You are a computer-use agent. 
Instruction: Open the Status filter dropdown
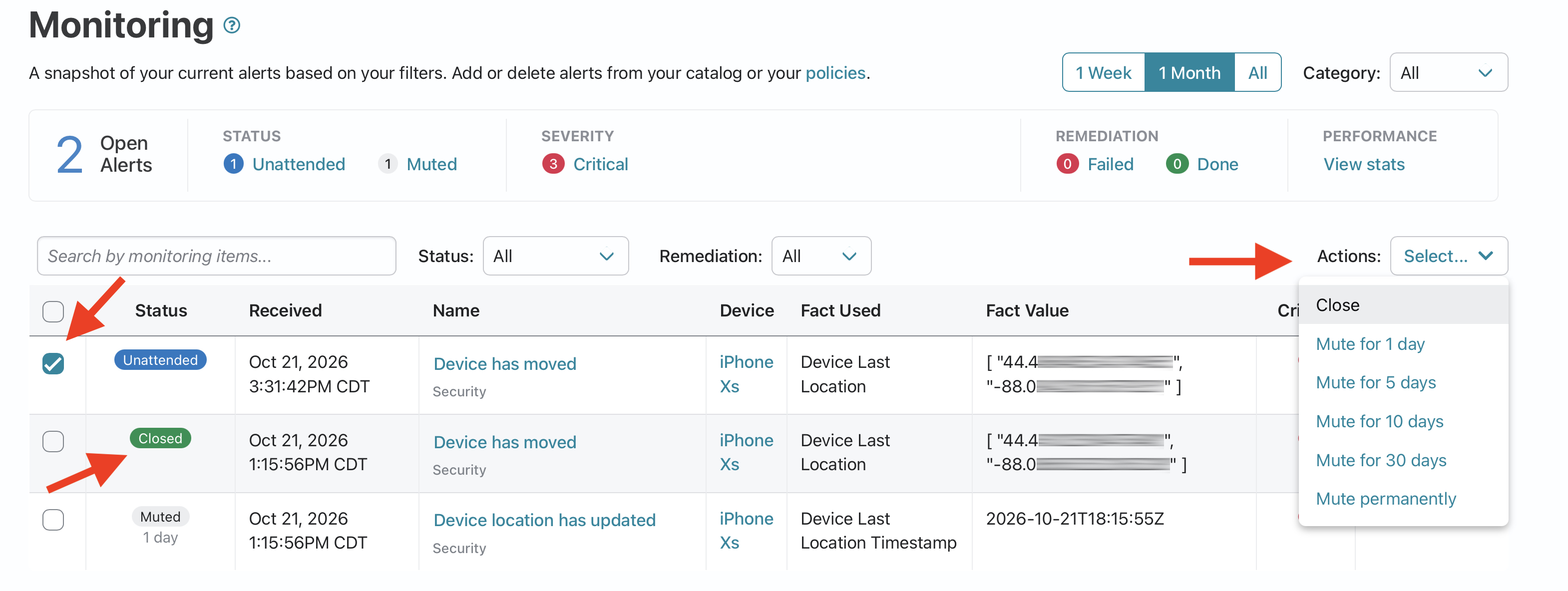pos(555,256)
